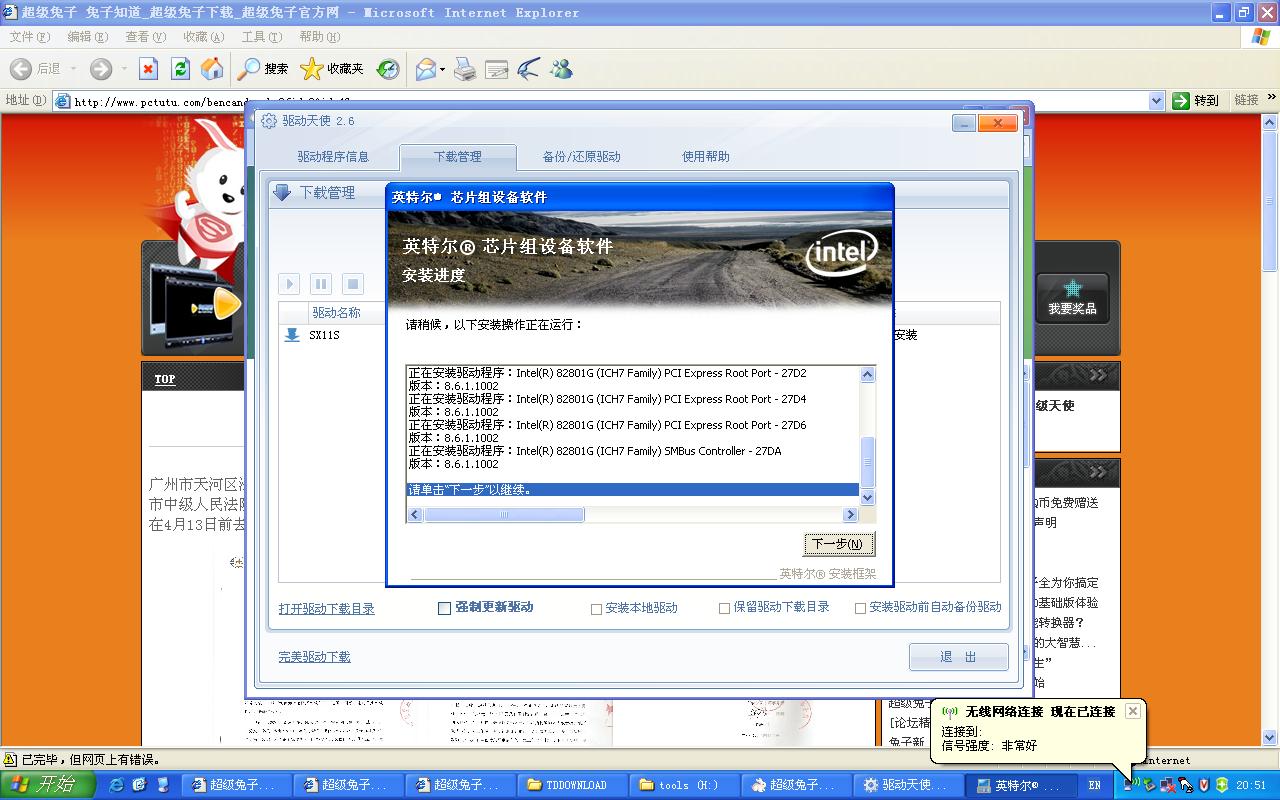Click the 下一步(N) button in Intel installer
This screenshot has width=1280, height=800.
[x=839, y=544]
